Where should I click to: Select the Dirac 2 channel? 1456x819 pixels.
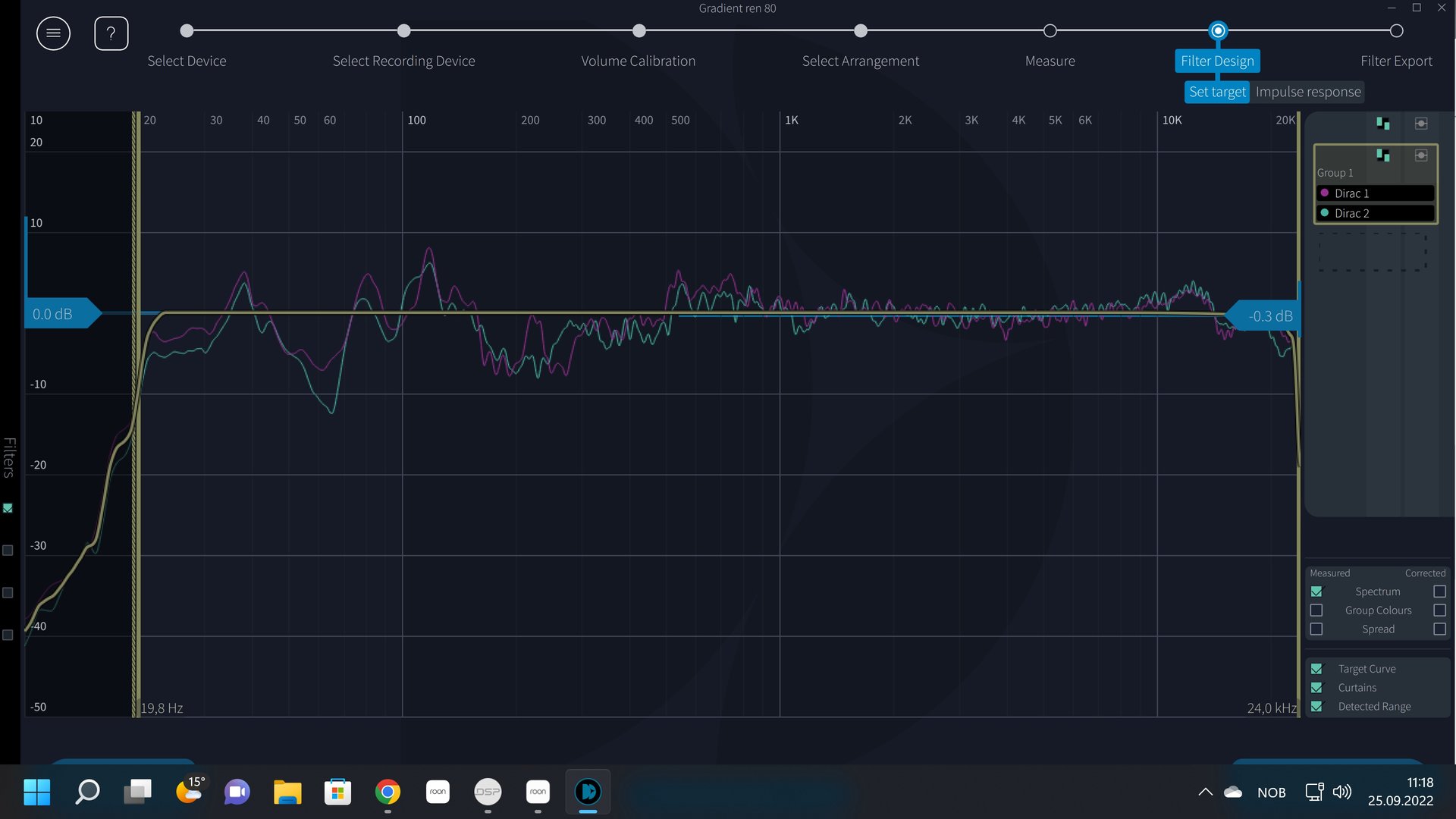(1376, 213)
